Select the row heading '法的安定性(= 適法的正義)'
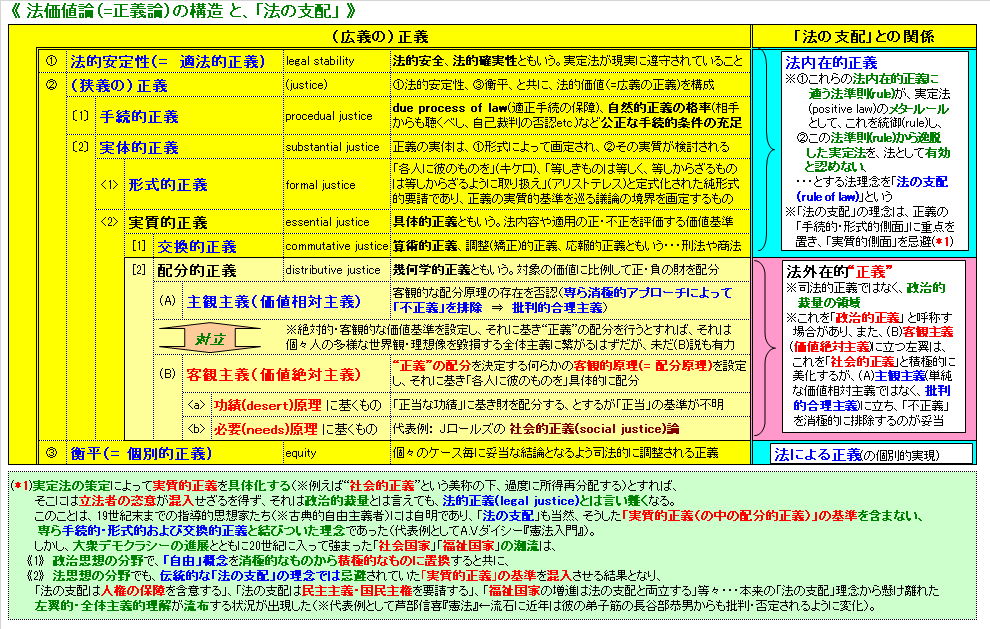 point(167,61)
